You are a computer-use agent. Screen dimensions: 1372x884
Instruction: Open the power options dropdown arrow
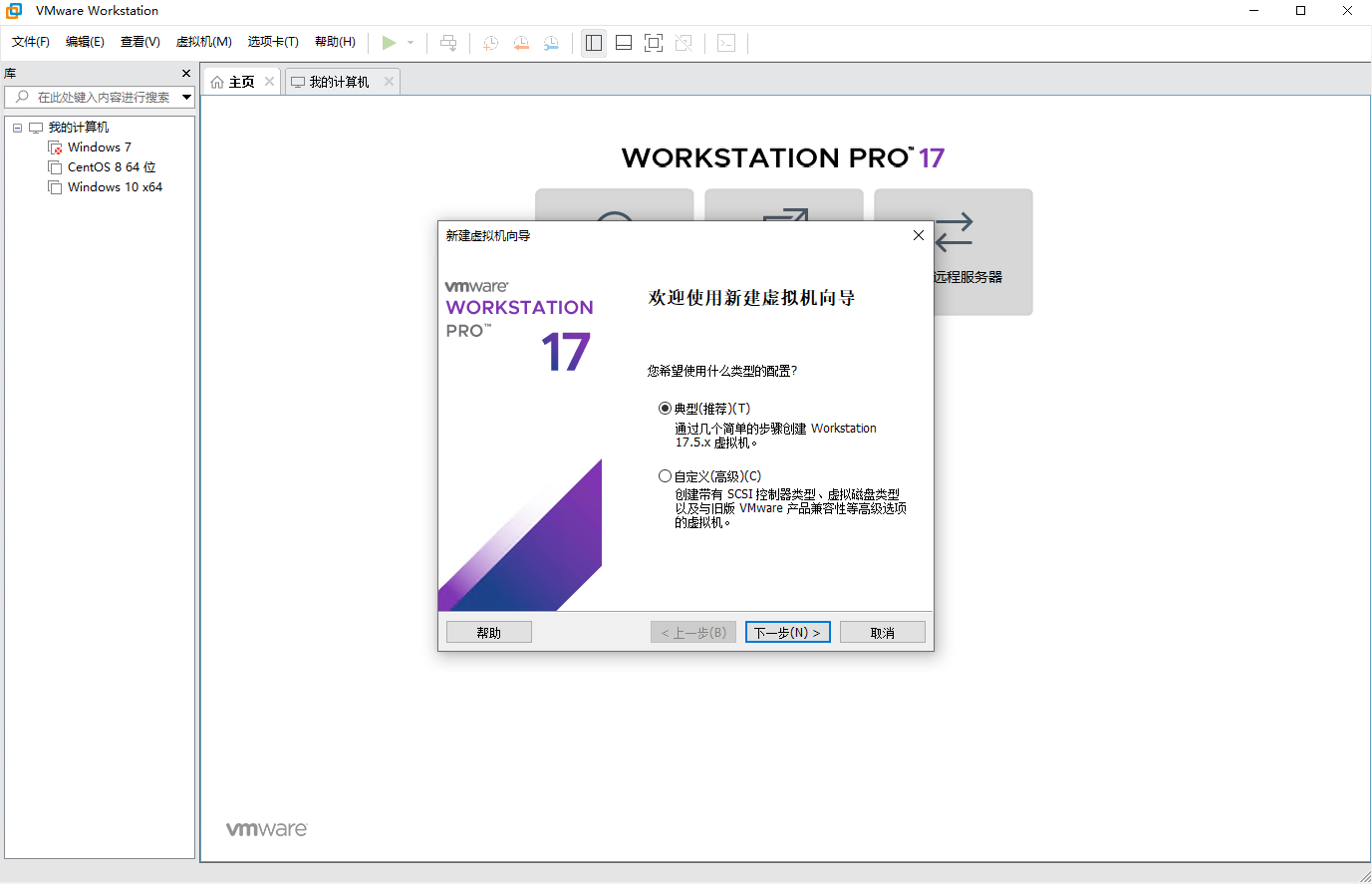pyautogui.click(x=411, y=43)
